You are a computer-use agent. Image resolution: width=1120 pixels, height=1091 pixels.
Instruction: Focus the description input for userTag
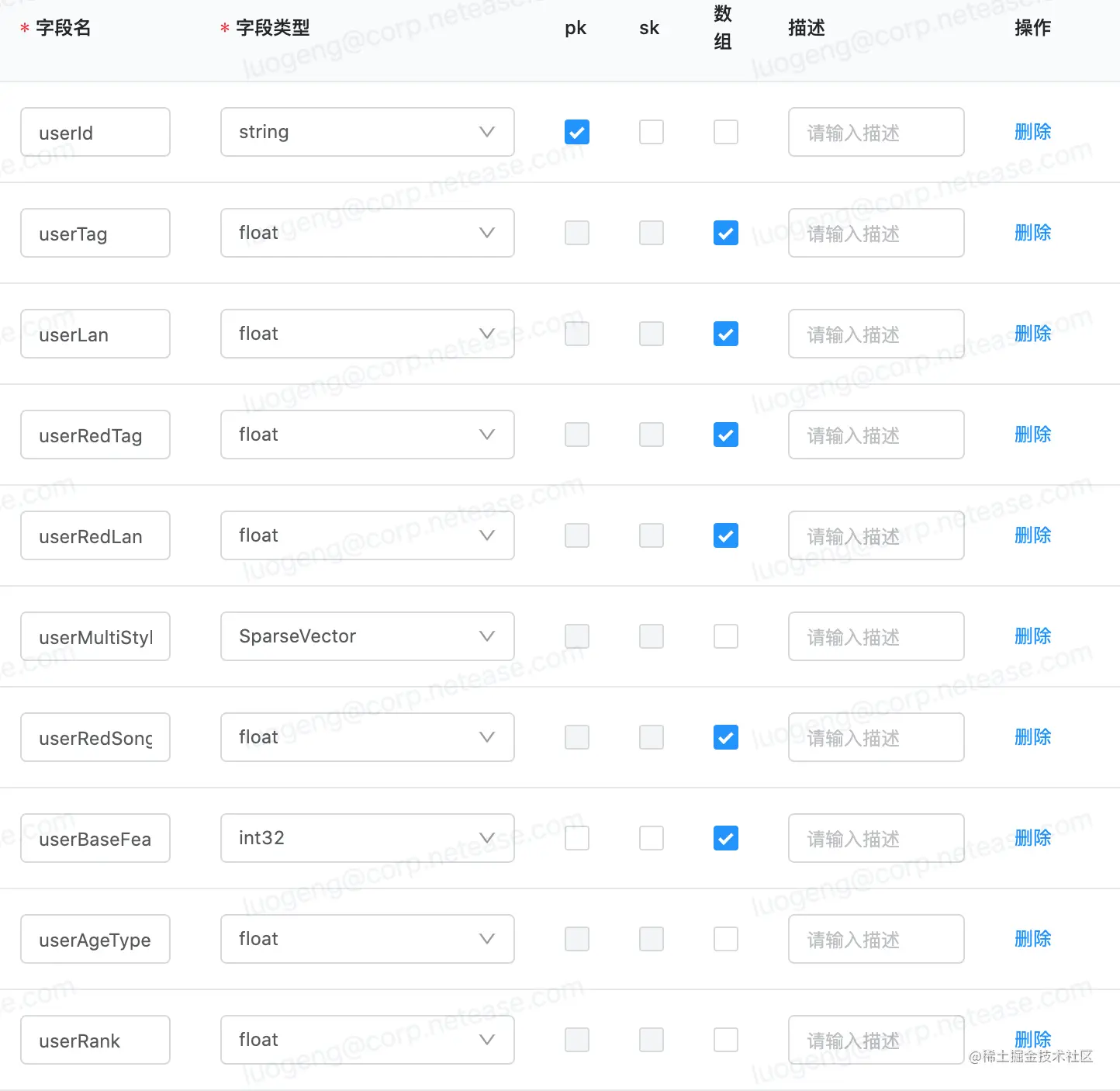click(x=876, y=233)
